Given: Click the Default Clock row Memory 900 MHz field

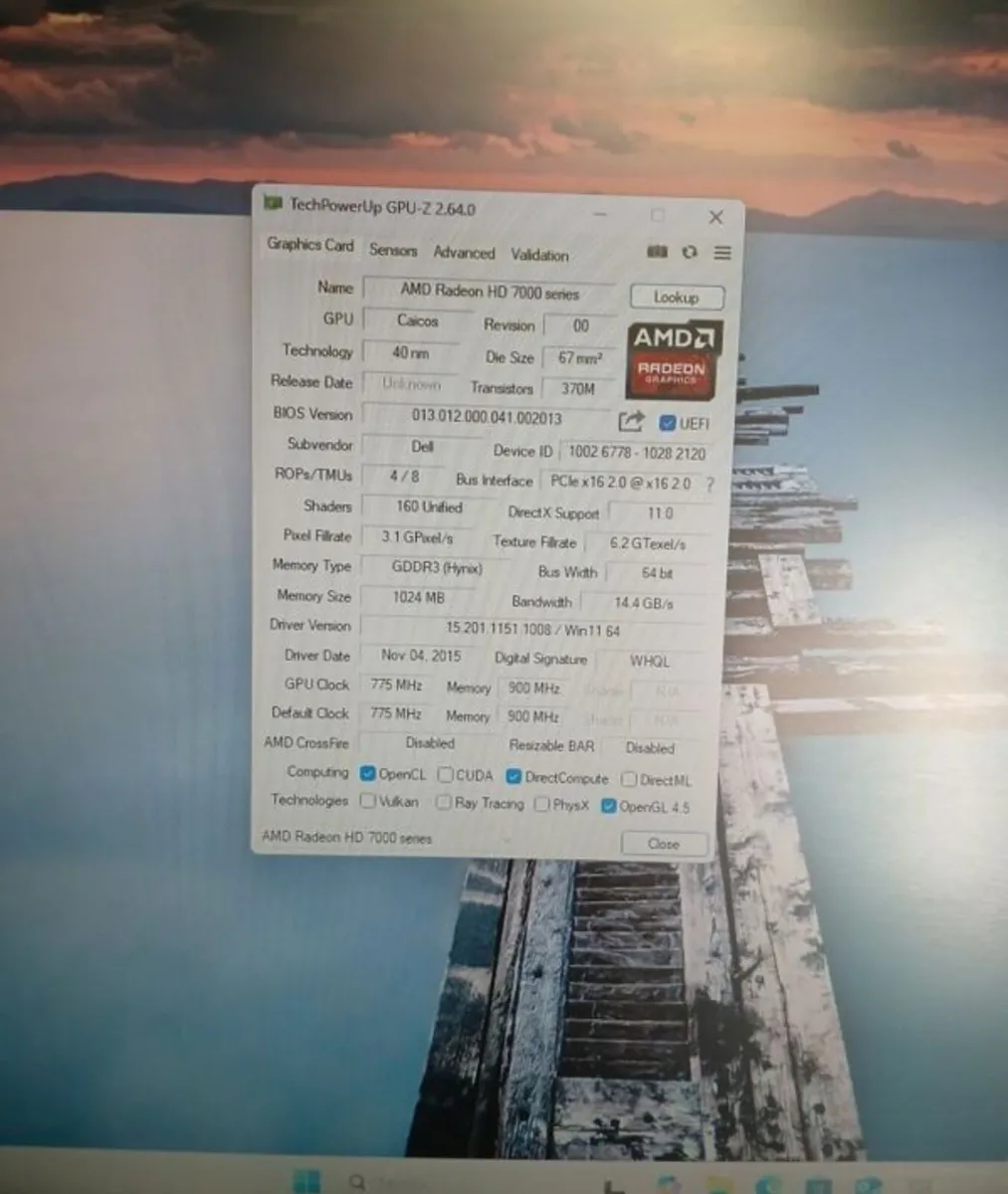Looking at the screenshot, I should (x=532, y=716).
